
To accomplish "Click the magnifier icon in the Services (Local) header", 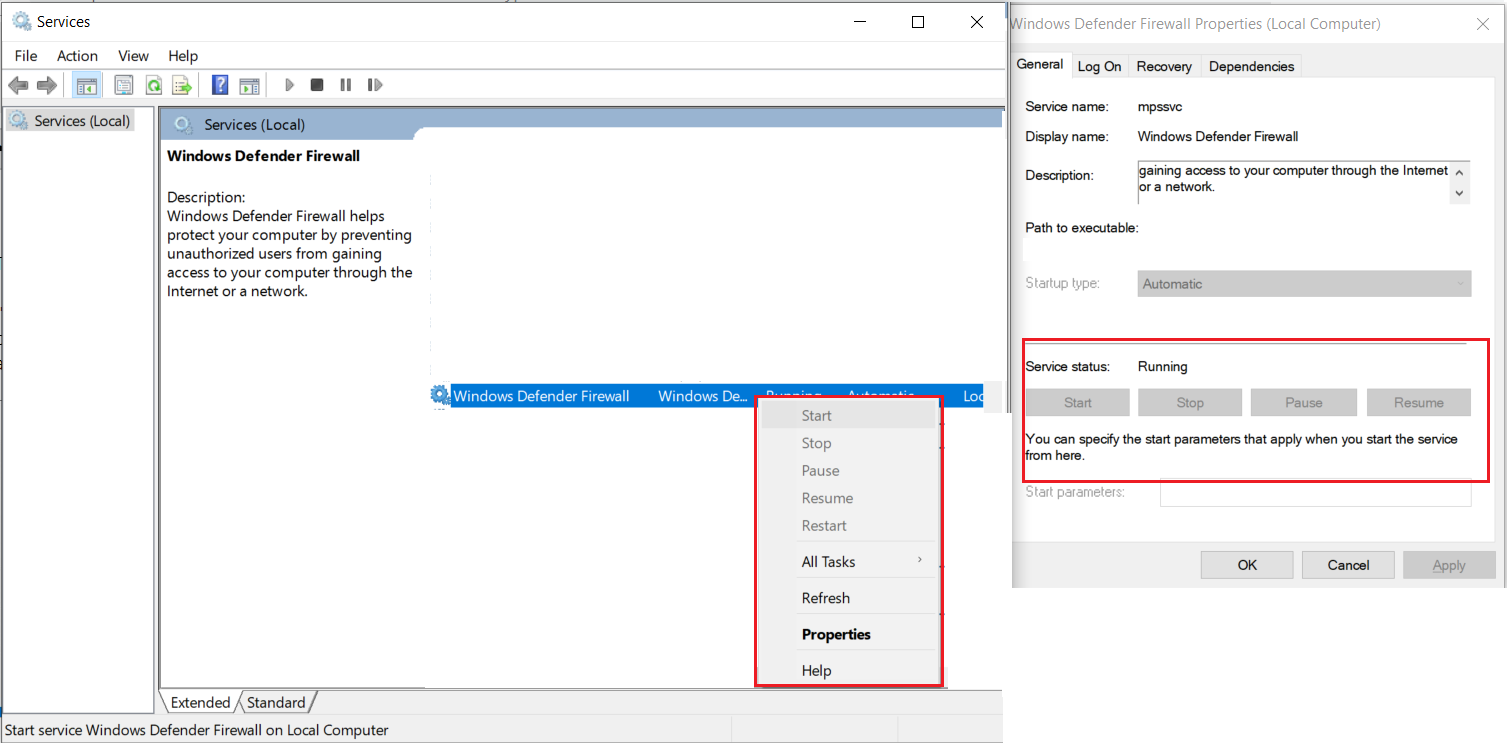I will click(x=182, y=124).
